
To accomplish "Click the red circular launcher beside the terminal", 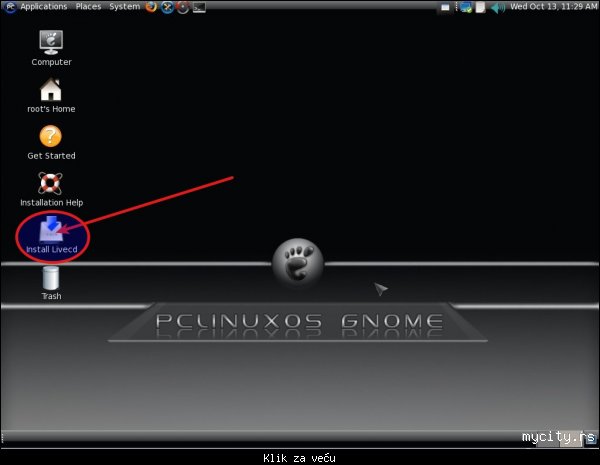I will [x=183, y=7].
